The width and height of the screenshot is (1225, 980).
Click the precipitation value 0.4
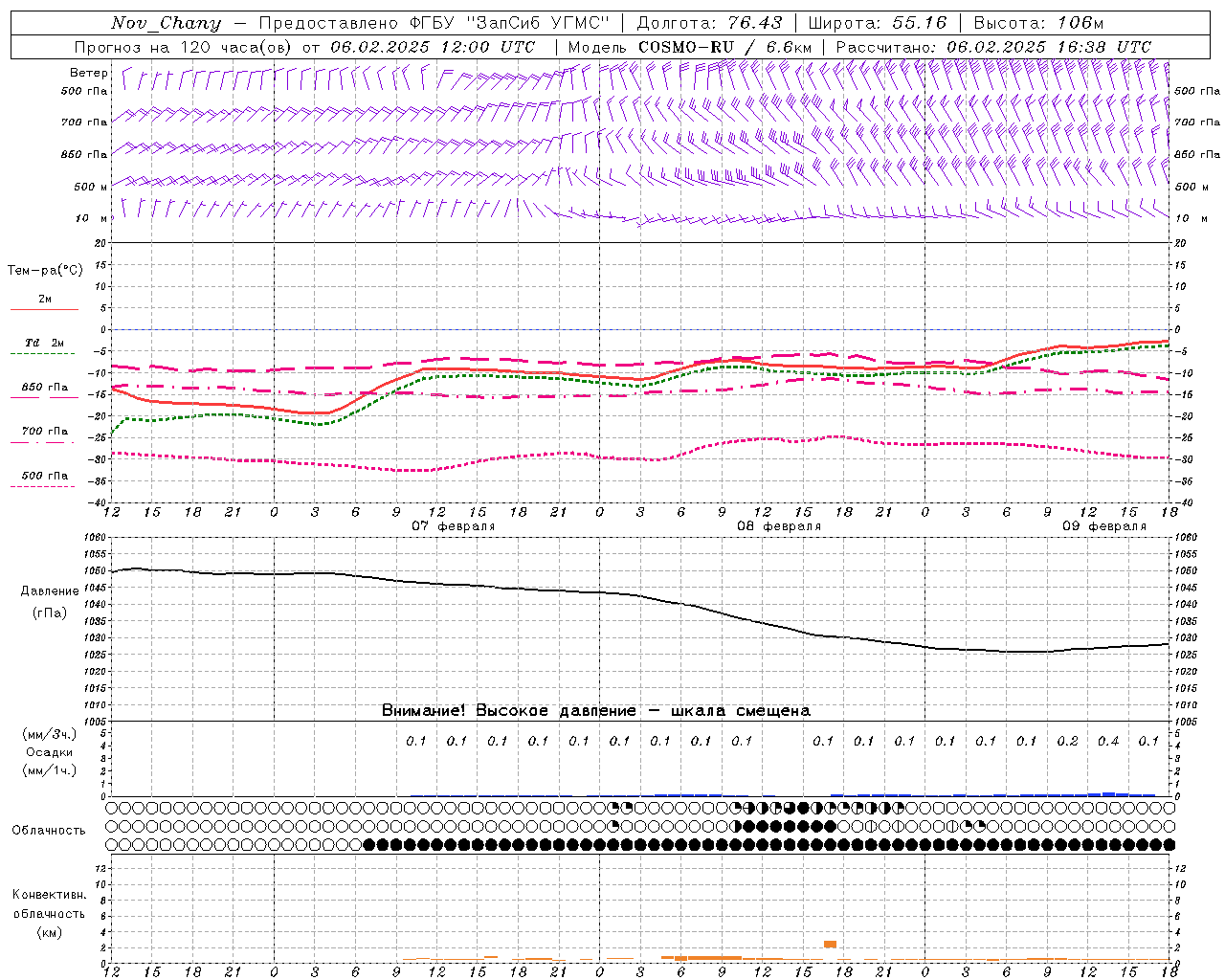pyautogui.click(x=1108, y=742)
